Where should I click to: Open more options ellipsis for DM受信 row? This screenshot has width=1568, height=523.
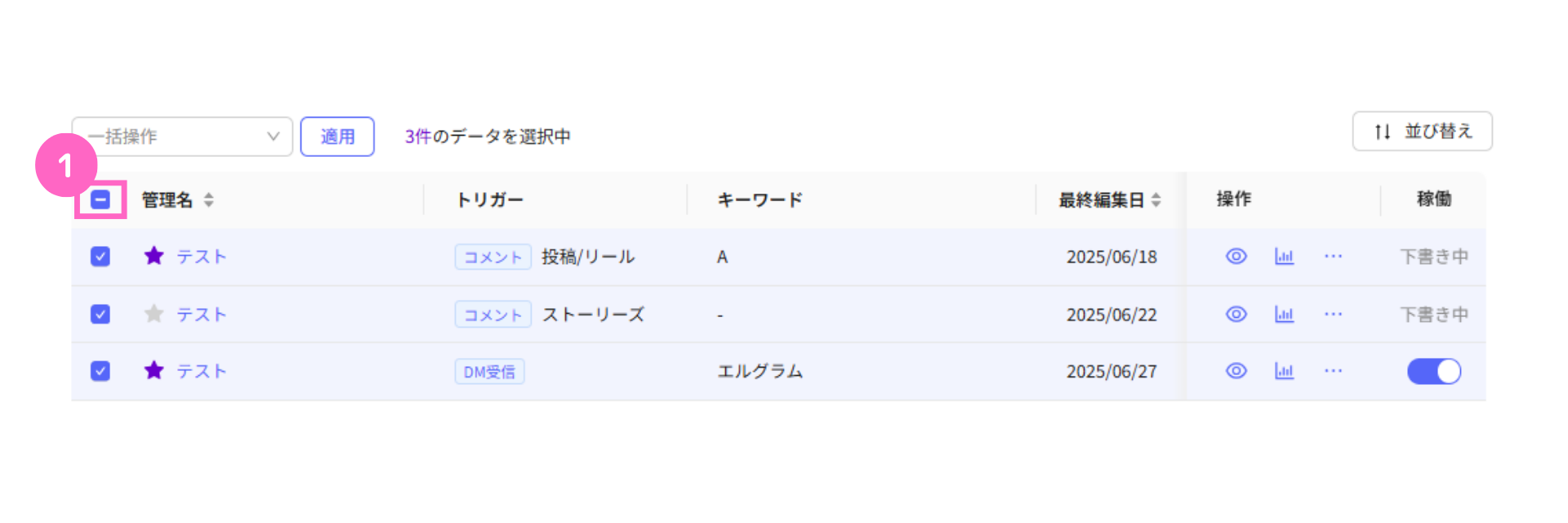(x=1334, y=371)
